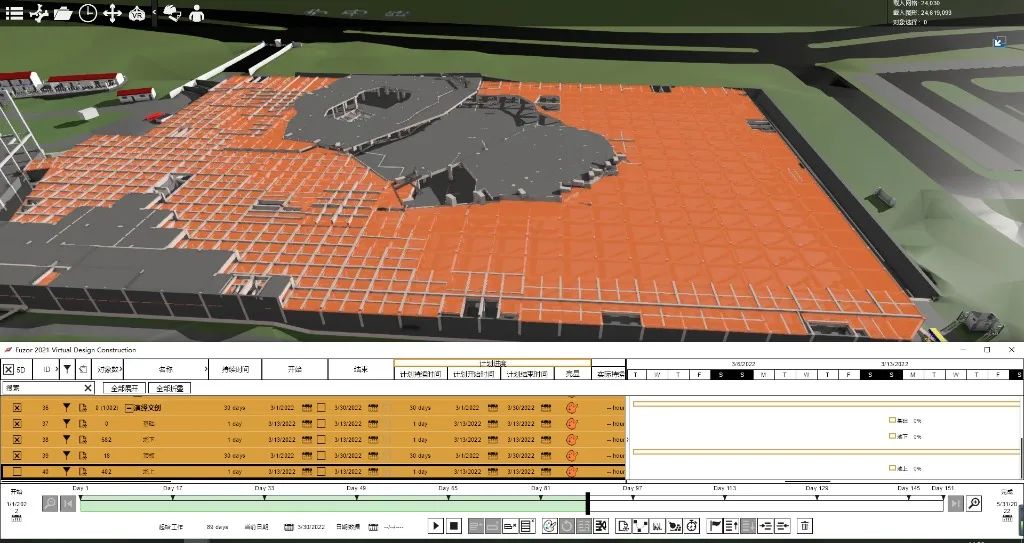Click the color palette icon in bottom toolbar
Image resolution: width=1024 pixels, height=543 pixels.
point(549,526)
